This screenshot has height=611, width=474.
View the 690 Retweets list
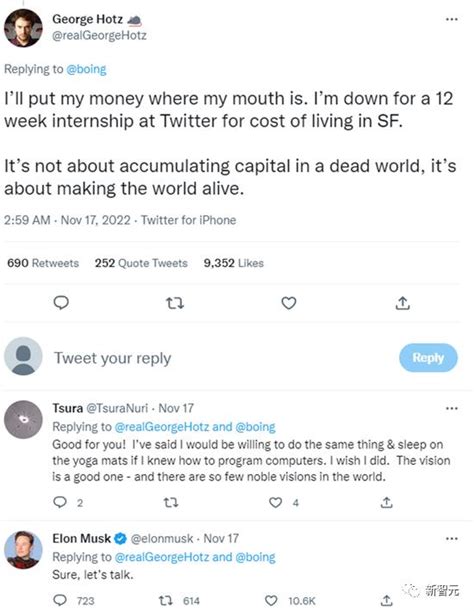43,263
